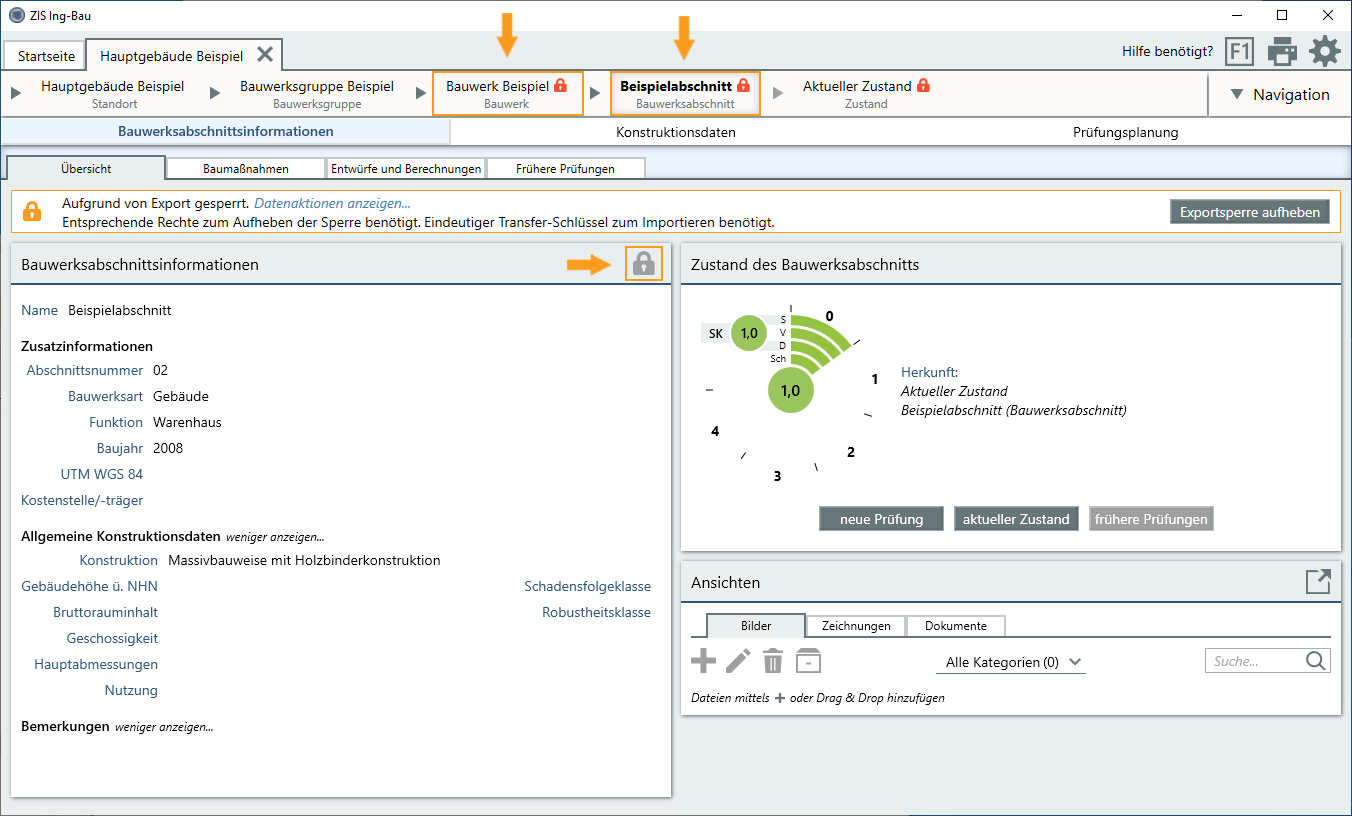Click the printer icon
Image resolution: width=1352 pixels, height=816 pixels.
point(1282,51)
